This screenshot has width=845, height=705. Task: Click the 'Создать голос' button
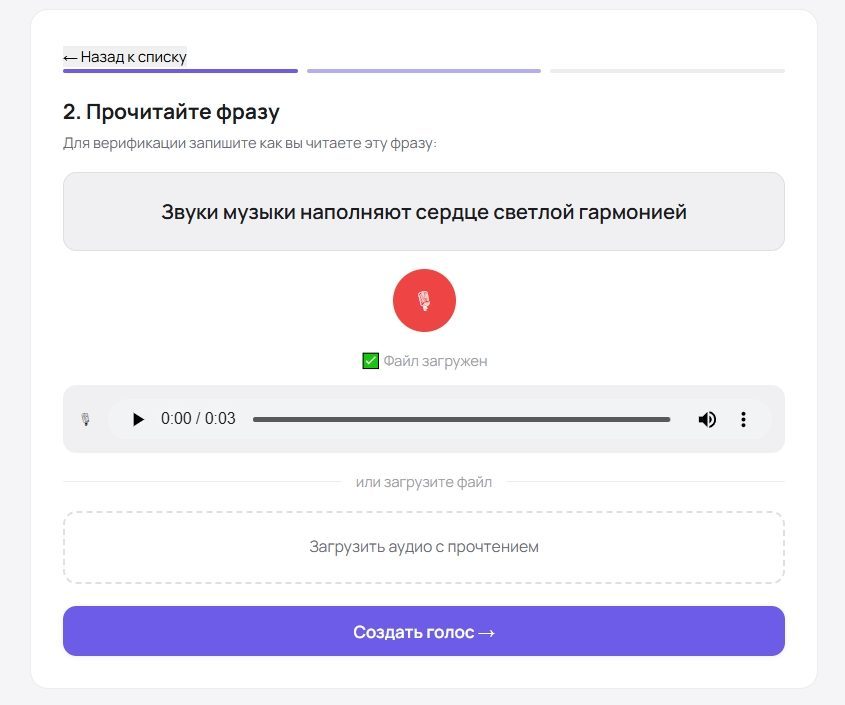[x=424, y=631]
